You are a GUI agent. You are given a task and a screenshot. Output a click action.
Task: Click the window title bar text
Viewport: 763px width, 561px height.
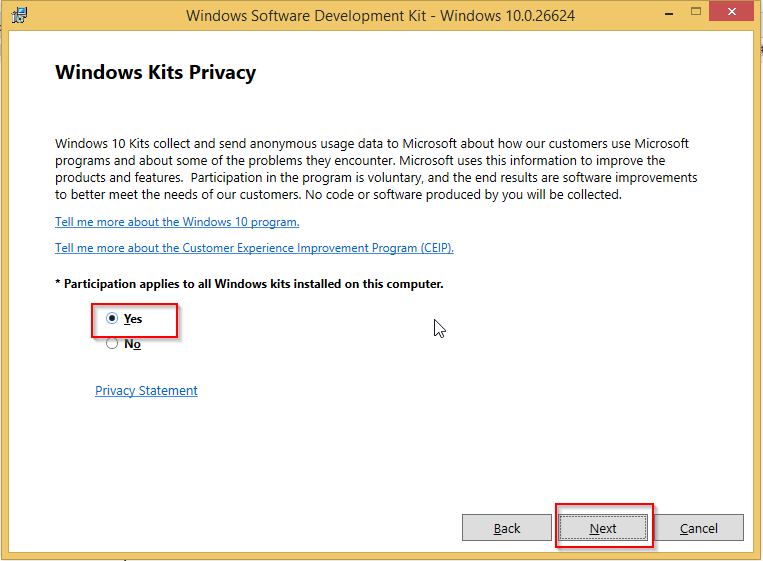point(381,16)
